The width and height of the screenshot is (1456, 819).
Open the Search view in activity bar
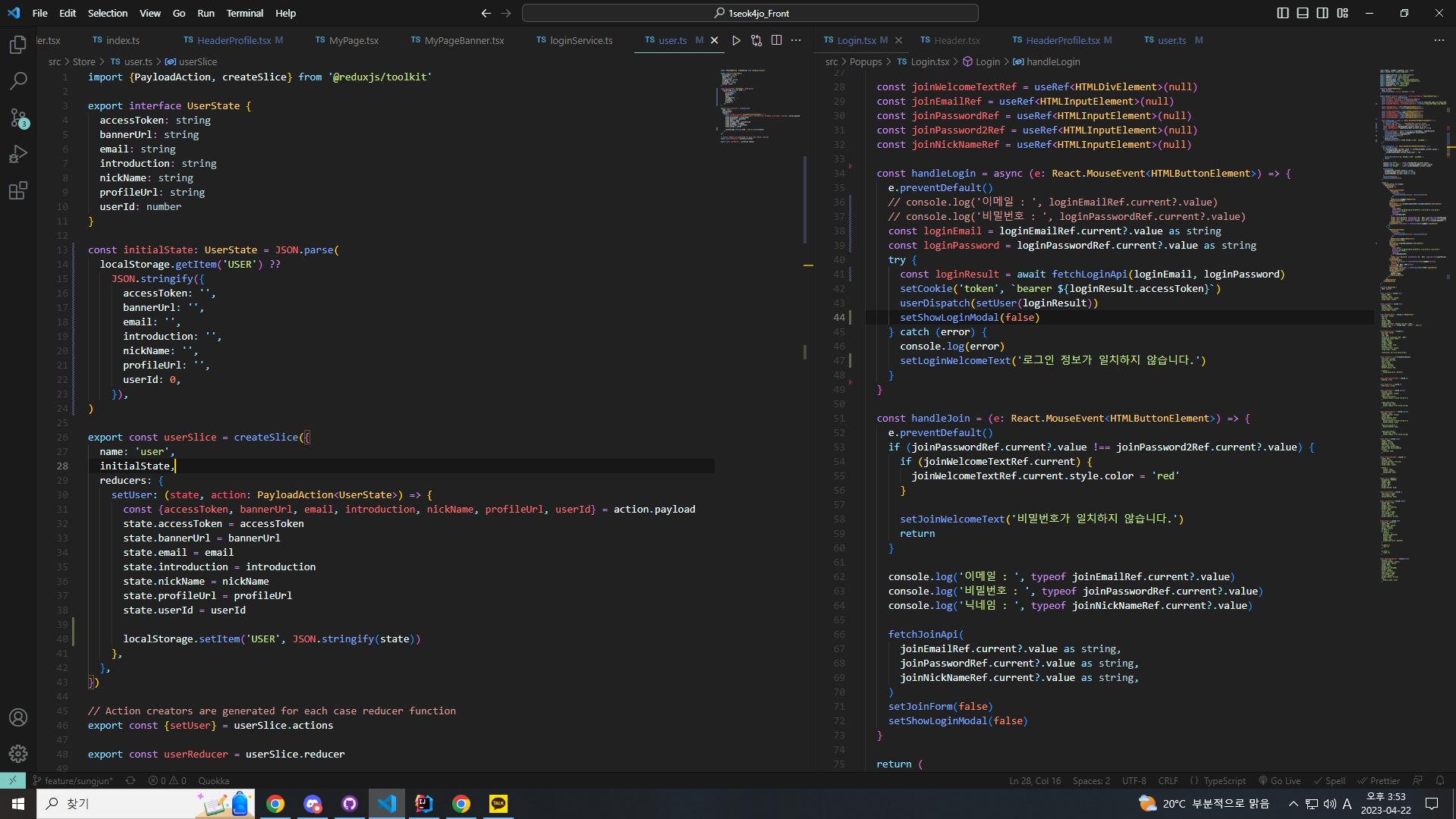(x=18, y=81)
